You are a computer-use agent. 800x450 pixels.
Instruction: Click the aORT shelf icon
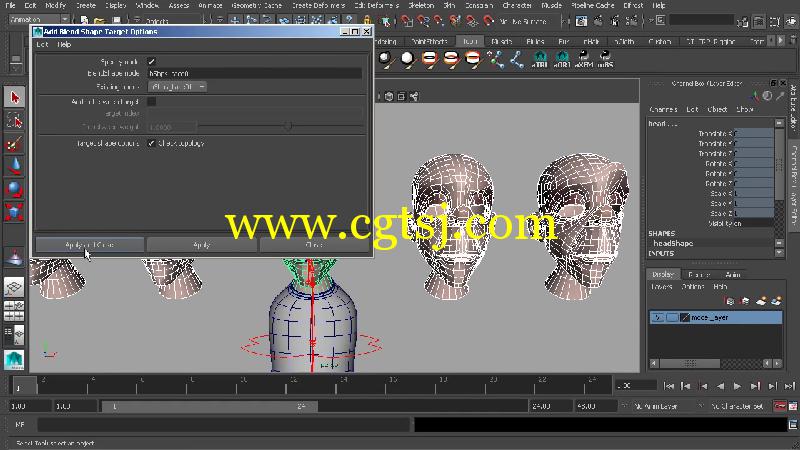coord(562,59)
